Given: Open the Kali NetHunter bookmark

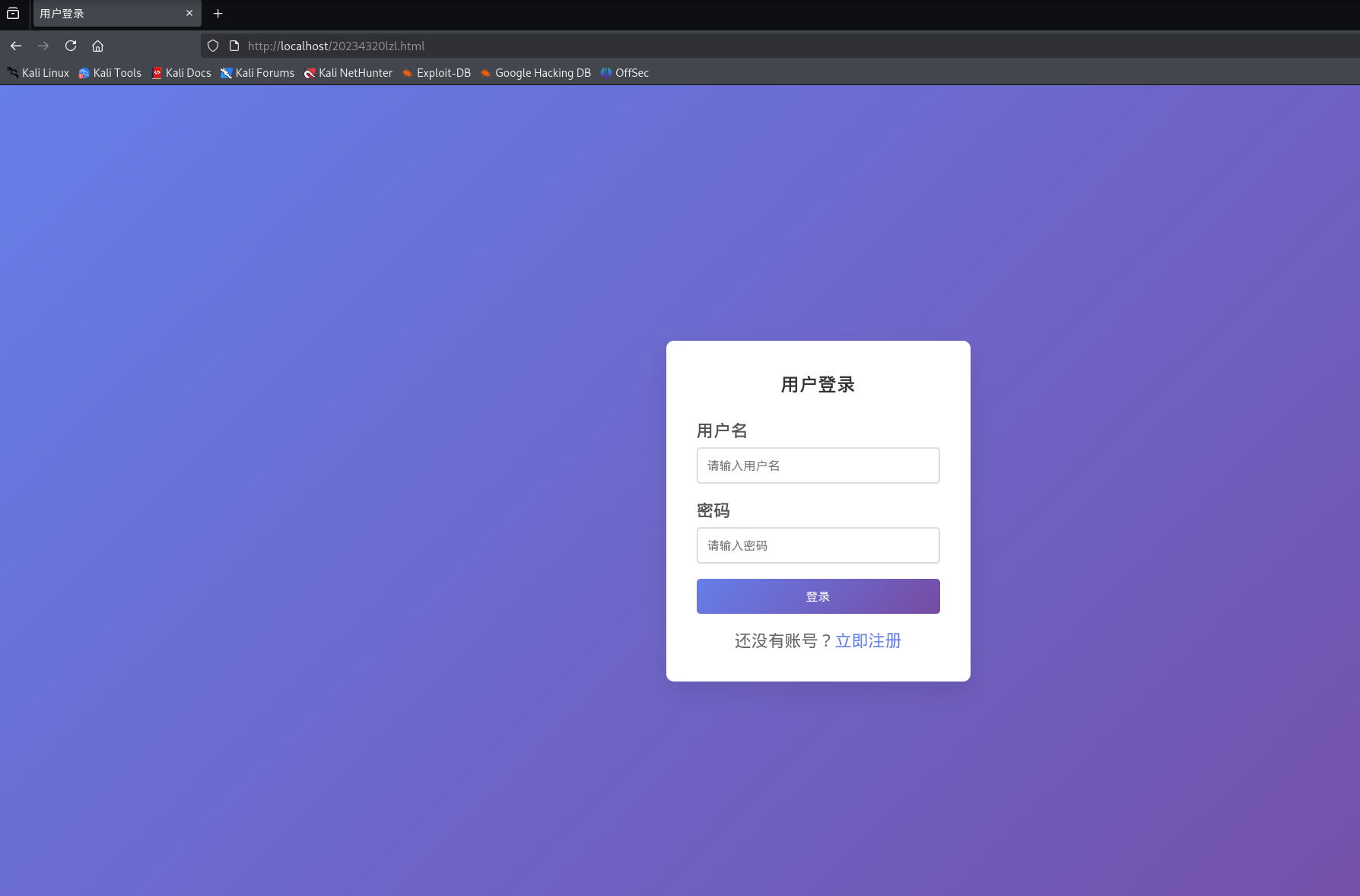Looking at the screenshot, I should [x=348, y=73].
